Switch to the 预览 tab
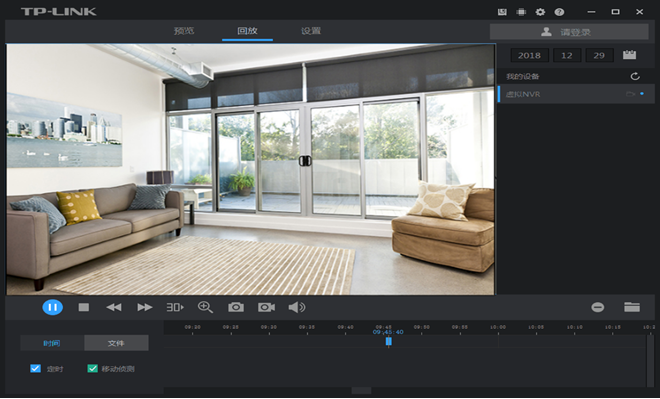The height and width of the screenshot is (399, 660). [x=184, y=31]
